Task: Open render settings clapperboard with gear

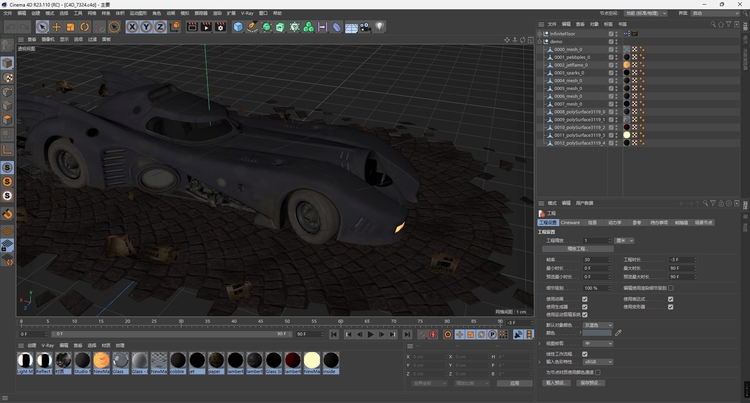Action: 221,27
